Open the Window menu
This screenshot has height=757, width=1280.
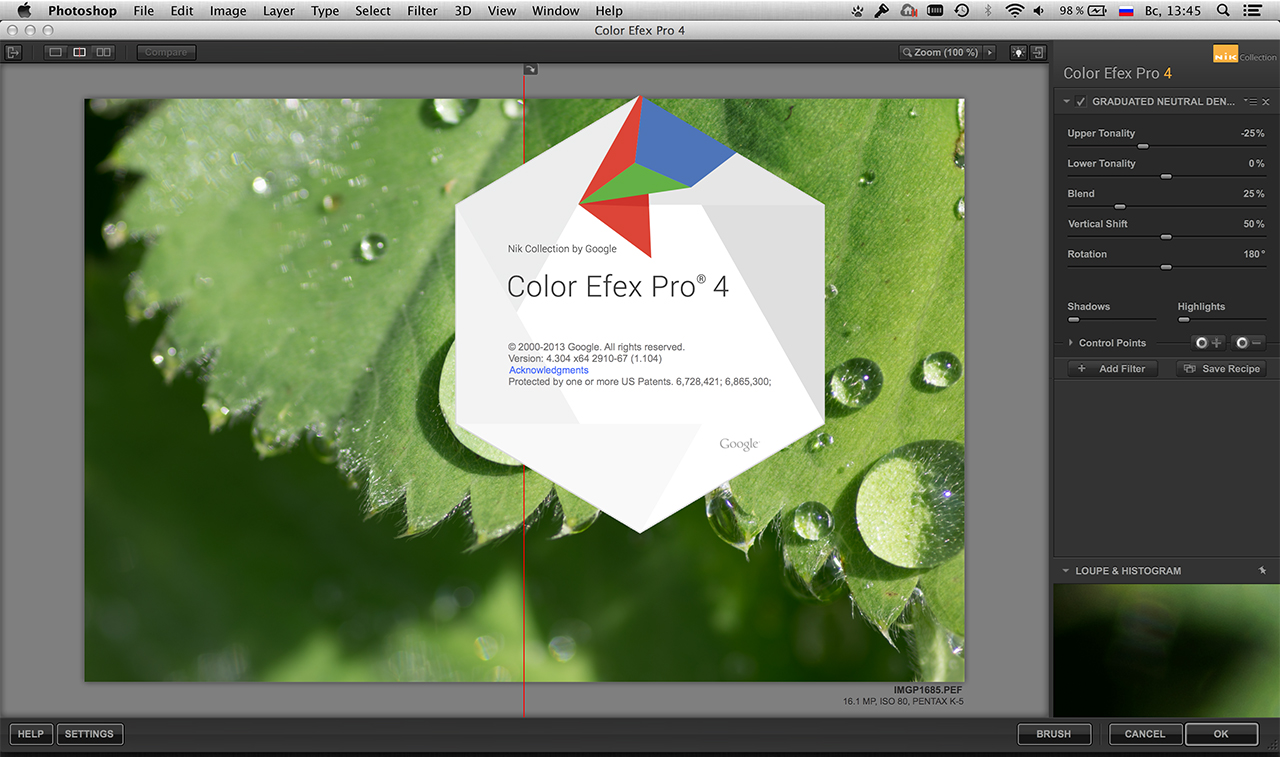556,11
